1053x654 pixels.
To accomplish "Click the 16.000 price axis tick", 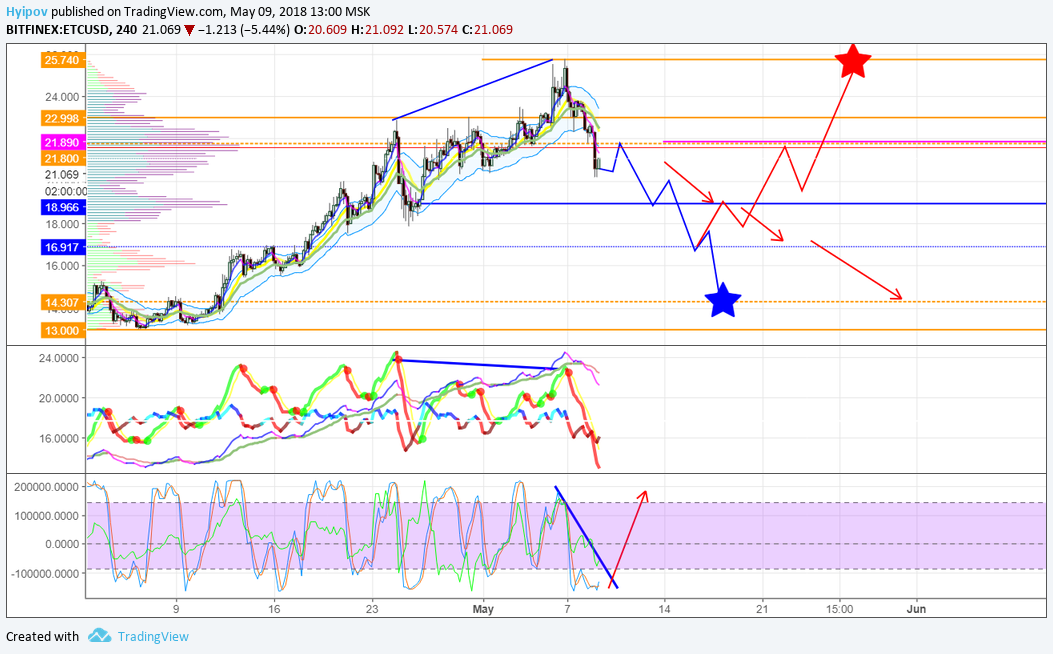I will [62, 265].
